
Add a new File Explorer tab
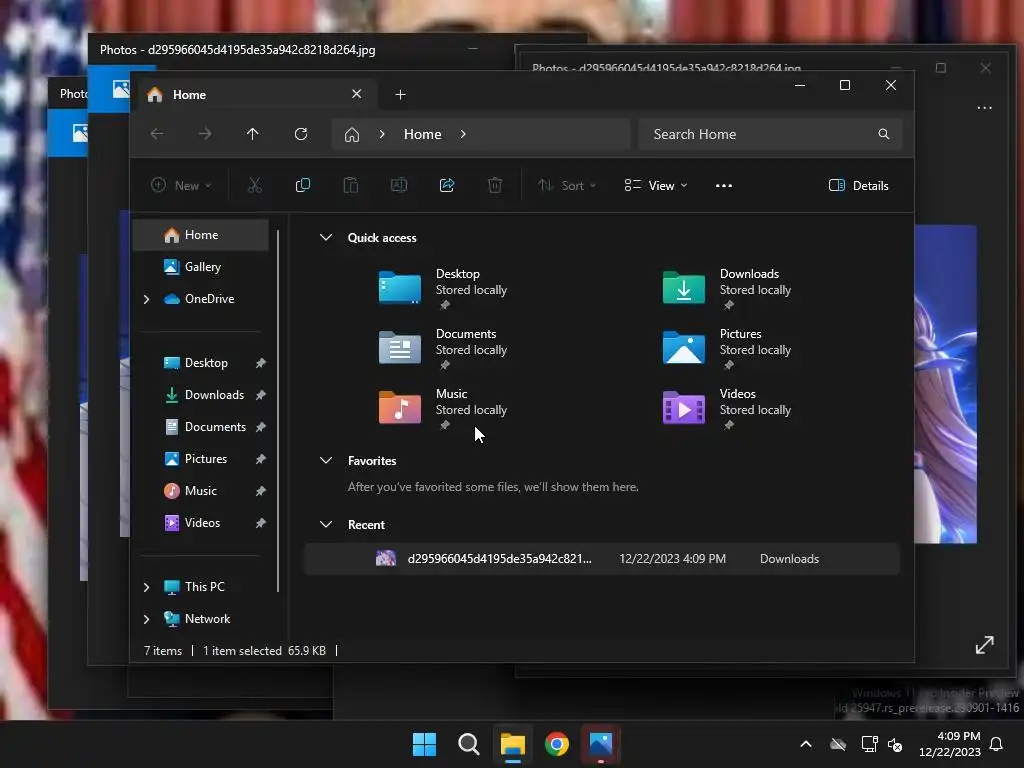pyautogui.click(x=400, y=95)
